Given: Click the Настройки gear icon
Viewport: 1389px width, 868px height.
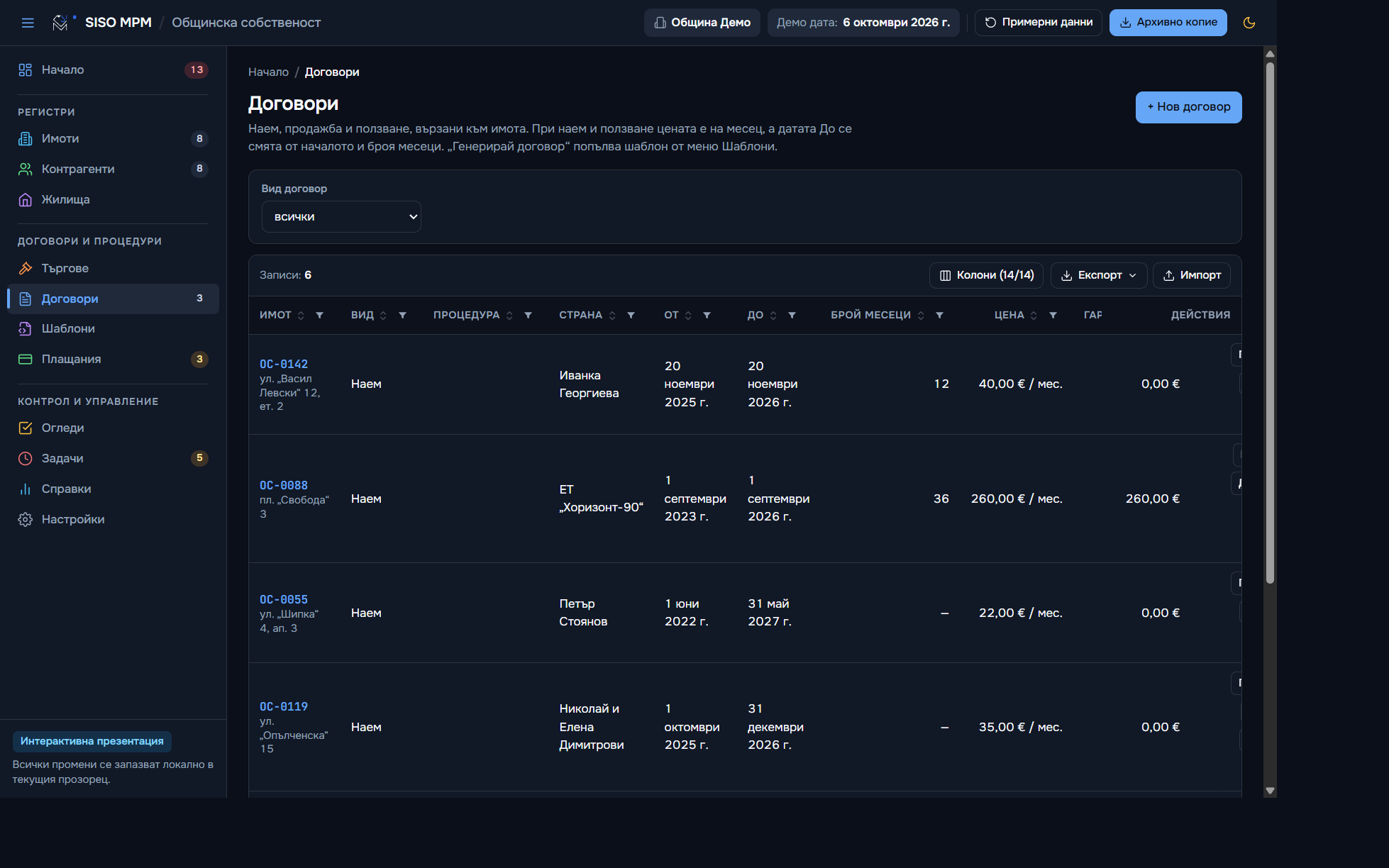Looking at the screenshot, I should pos(26,519).
